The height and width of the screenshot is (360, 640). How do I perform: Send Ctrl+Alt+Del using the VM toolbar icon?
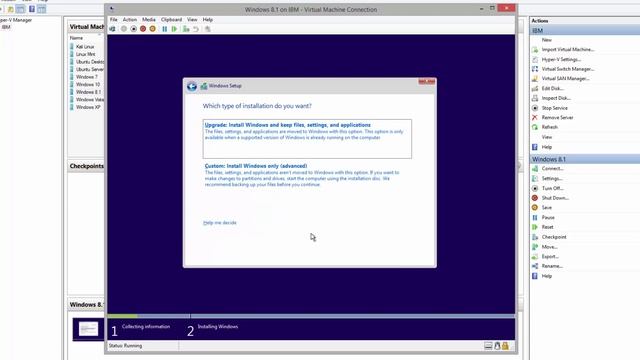pyautogui.click(x=112, y=29)
